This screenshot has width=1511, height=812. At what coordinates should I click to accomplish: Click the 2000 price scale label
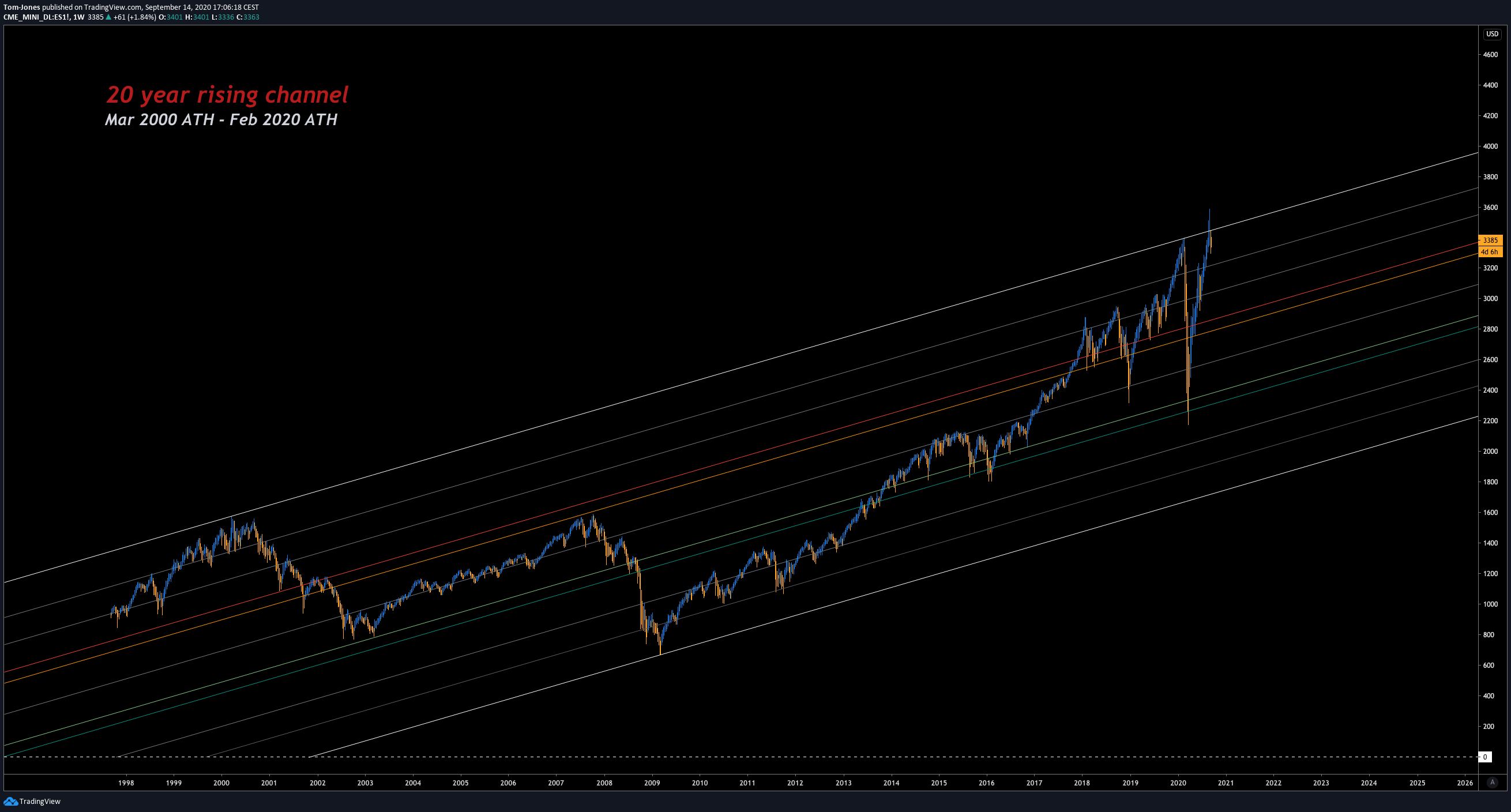pyautogui.click(x=1490, y=451)
